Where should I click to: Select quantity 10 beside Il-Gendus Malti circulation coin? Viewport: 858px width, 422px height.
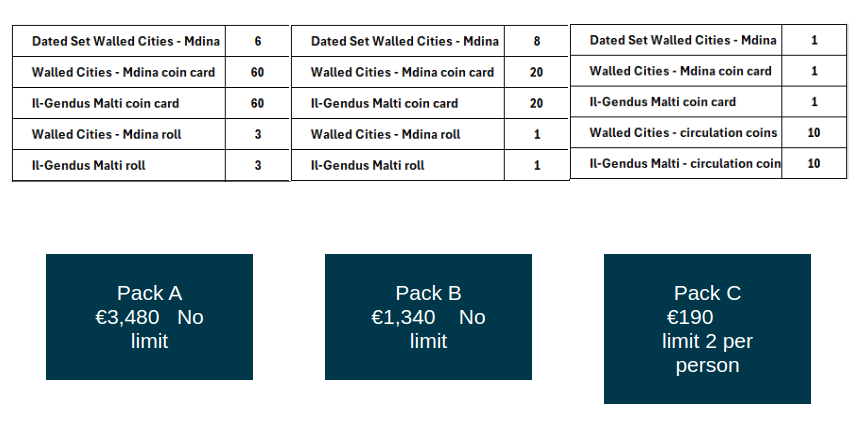pyautogui.click(x=813, y=163)
